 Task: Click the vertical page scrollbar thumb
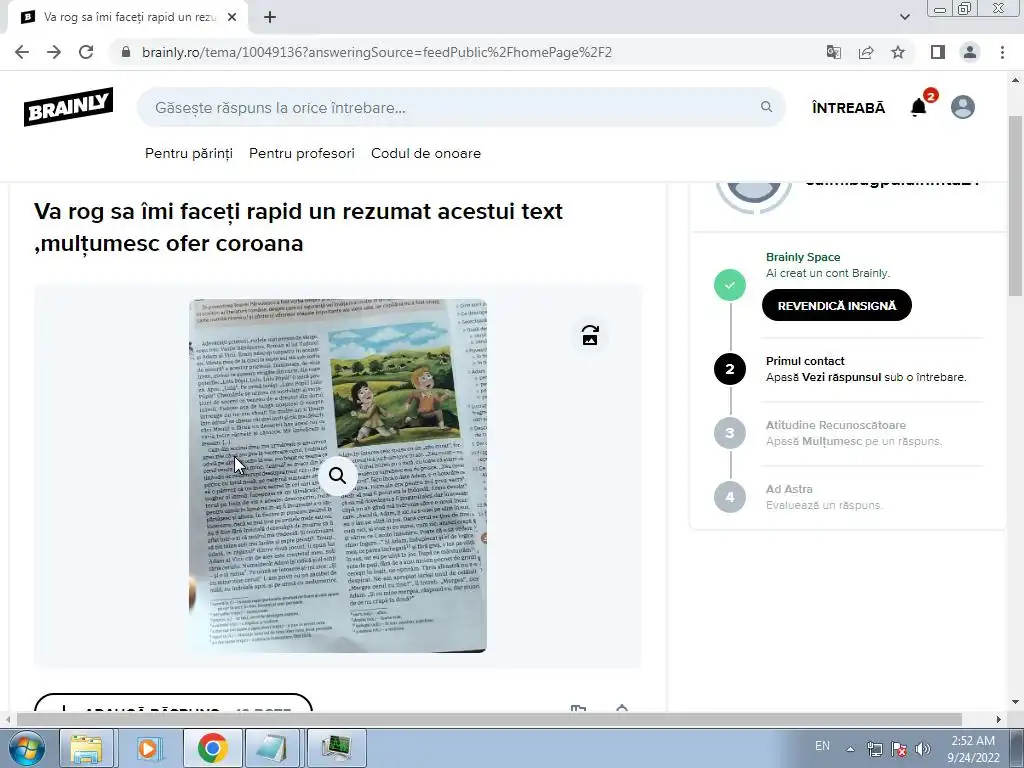coord(1016,206)
